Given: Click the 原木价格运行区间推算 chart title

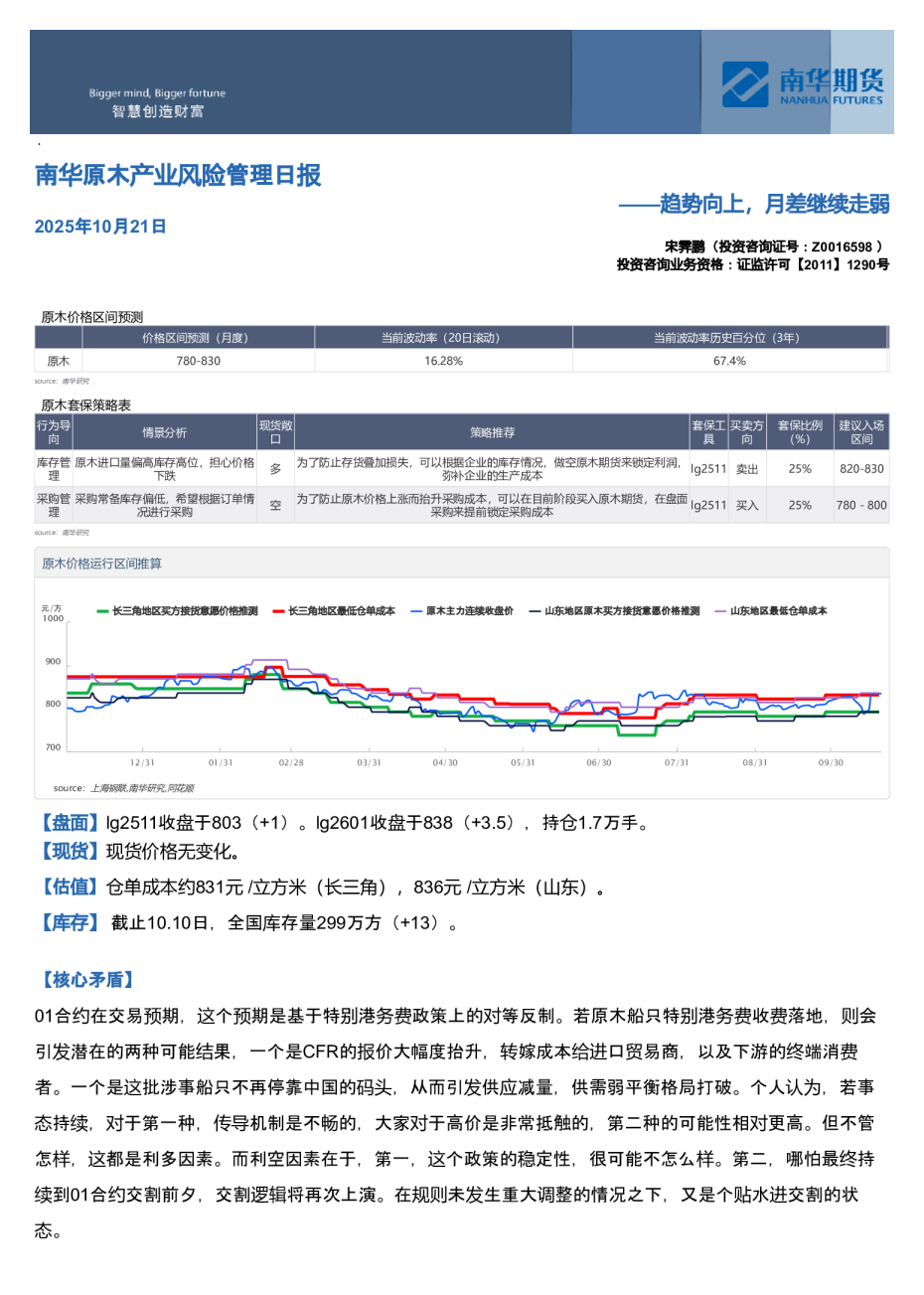Looking at the screenshot, I should coord(101,564).
